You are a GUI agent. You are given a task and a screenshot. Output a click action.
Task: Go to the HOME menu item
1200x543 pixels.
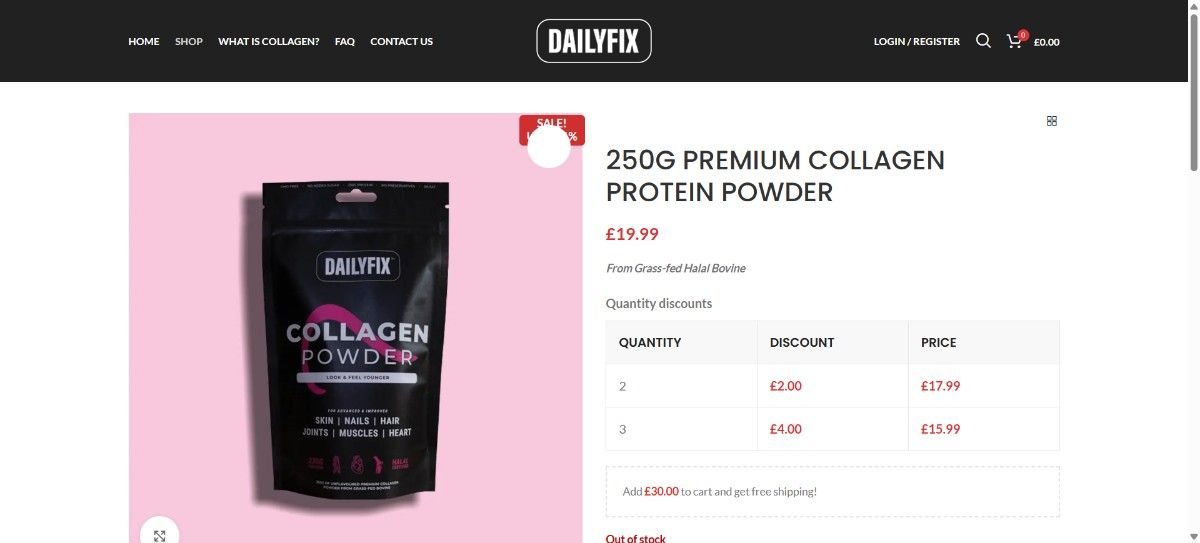(144, 41)
